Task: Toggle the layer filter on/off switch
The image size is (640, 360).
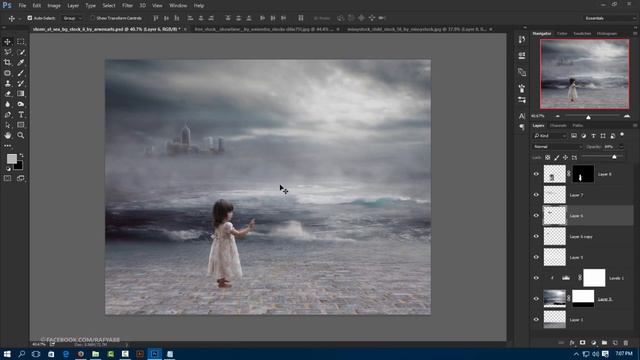Action: (x=622, y=135)
